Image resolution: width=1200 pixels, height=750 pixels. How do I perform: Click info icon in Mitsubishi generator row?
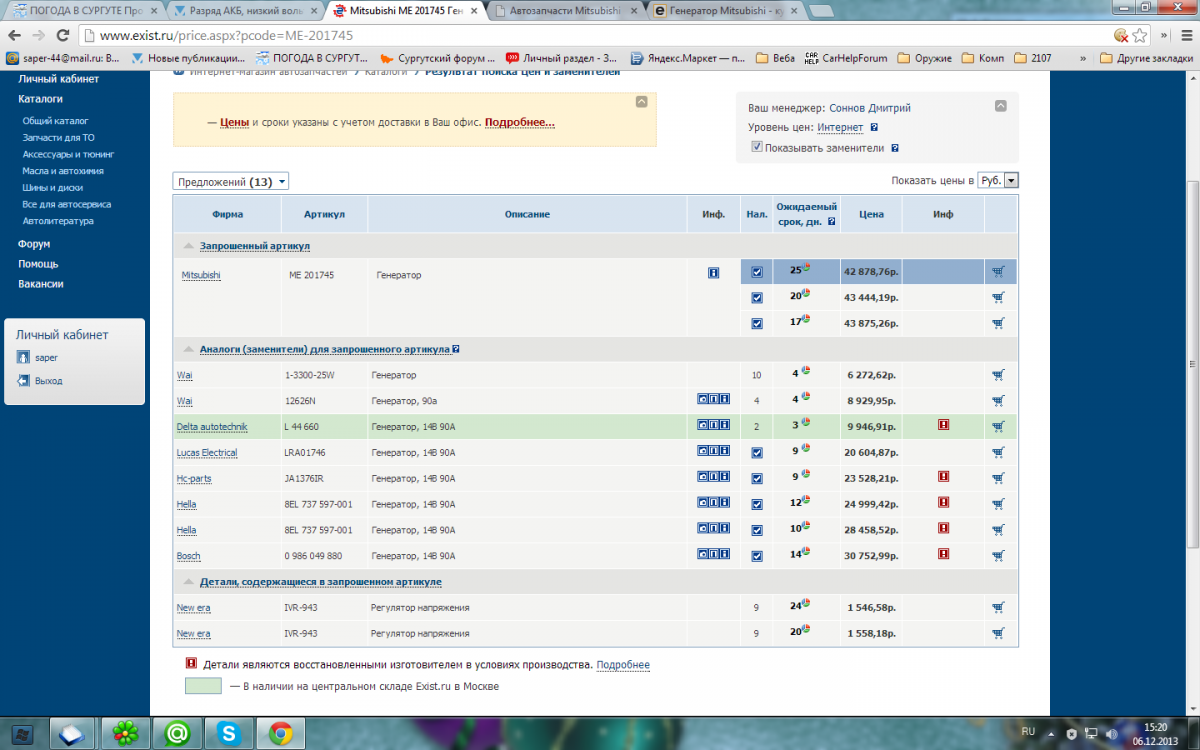point(713,271)
